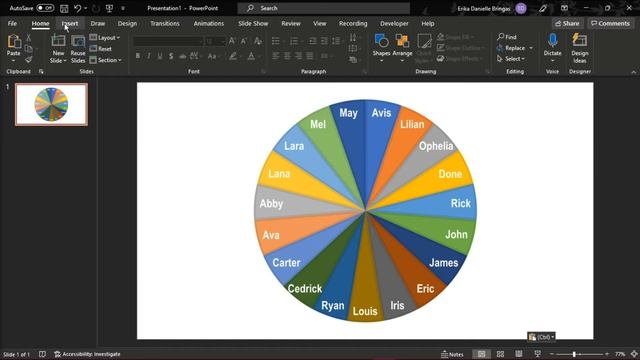This screenshot has width=640, height=360.
Task: Toggle Align Left paragraph
Action: pos(276,56)
